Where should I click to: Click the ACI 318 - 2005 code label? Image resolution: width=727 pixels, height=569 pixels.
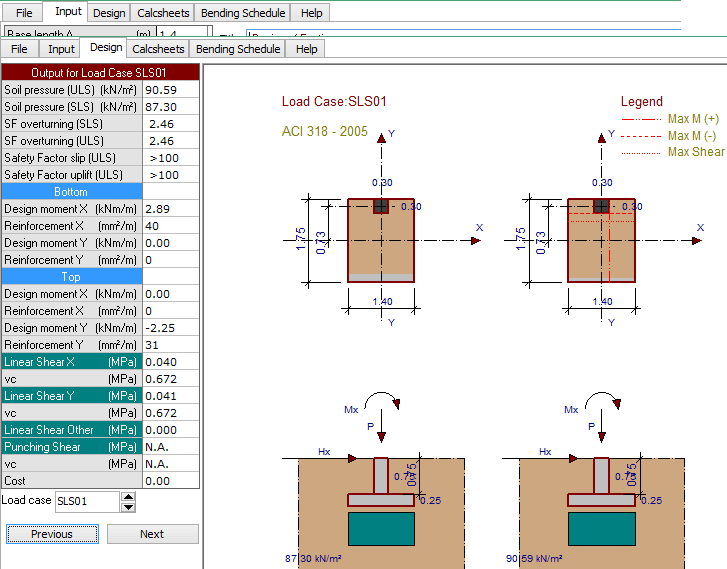325,131
